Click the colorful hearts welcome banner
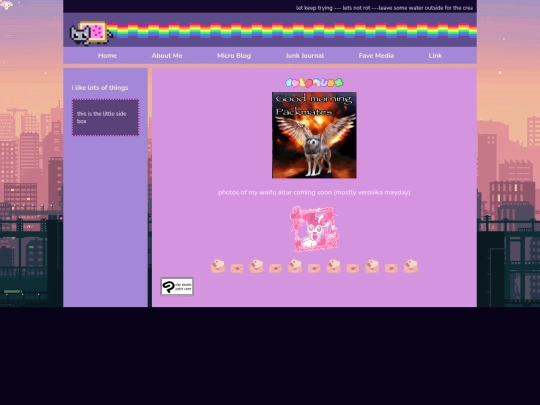Viewport: 540px width, 405px height. click(x=314, y=83)
